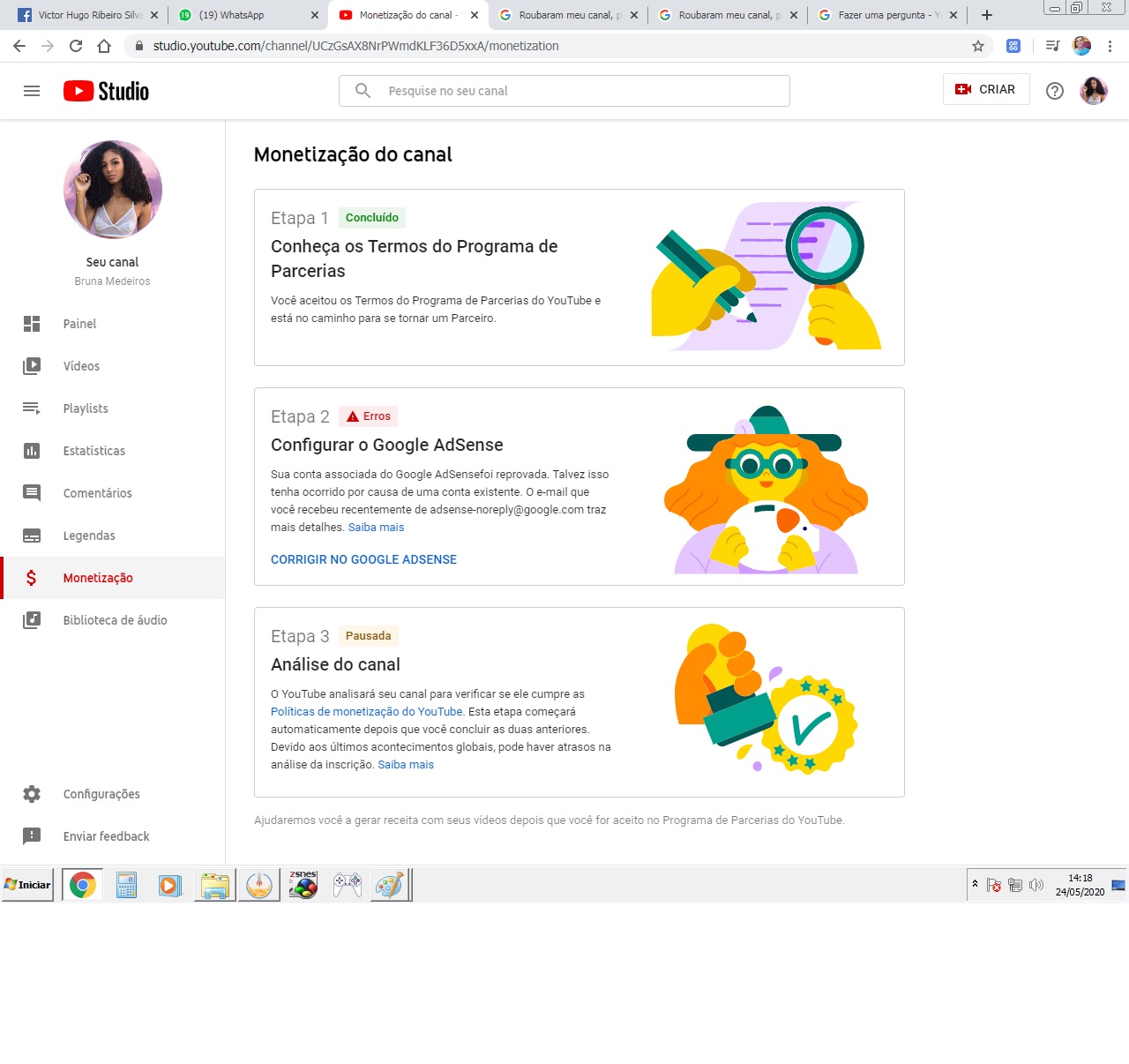The width and height of the screenshot is (1129, 1064).
Task: Open the account avatar menu in Studio header
Action: [1094, 90]
